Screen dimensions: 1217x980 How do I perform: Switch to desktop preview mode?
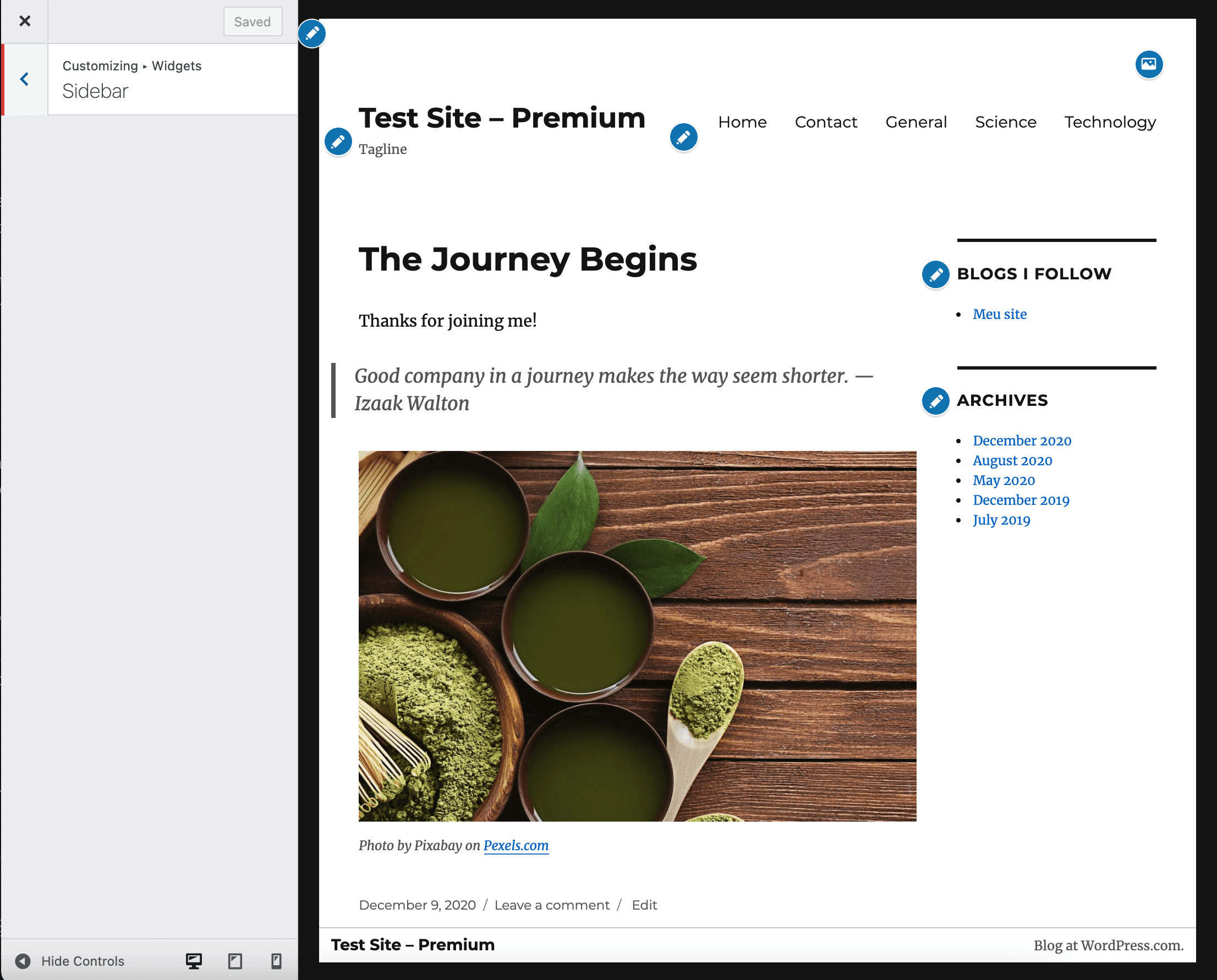[x=194, y=960]
